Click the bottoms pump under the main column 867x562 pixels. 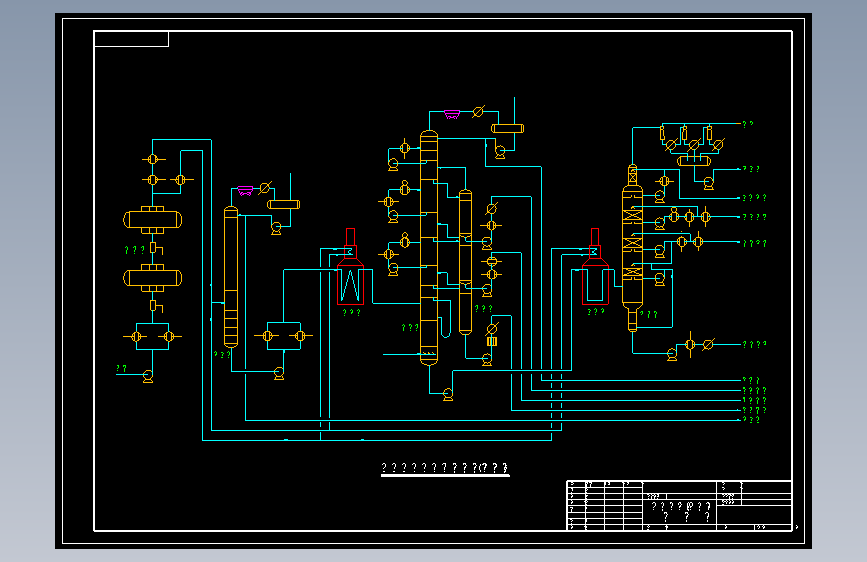click(448, 394)
